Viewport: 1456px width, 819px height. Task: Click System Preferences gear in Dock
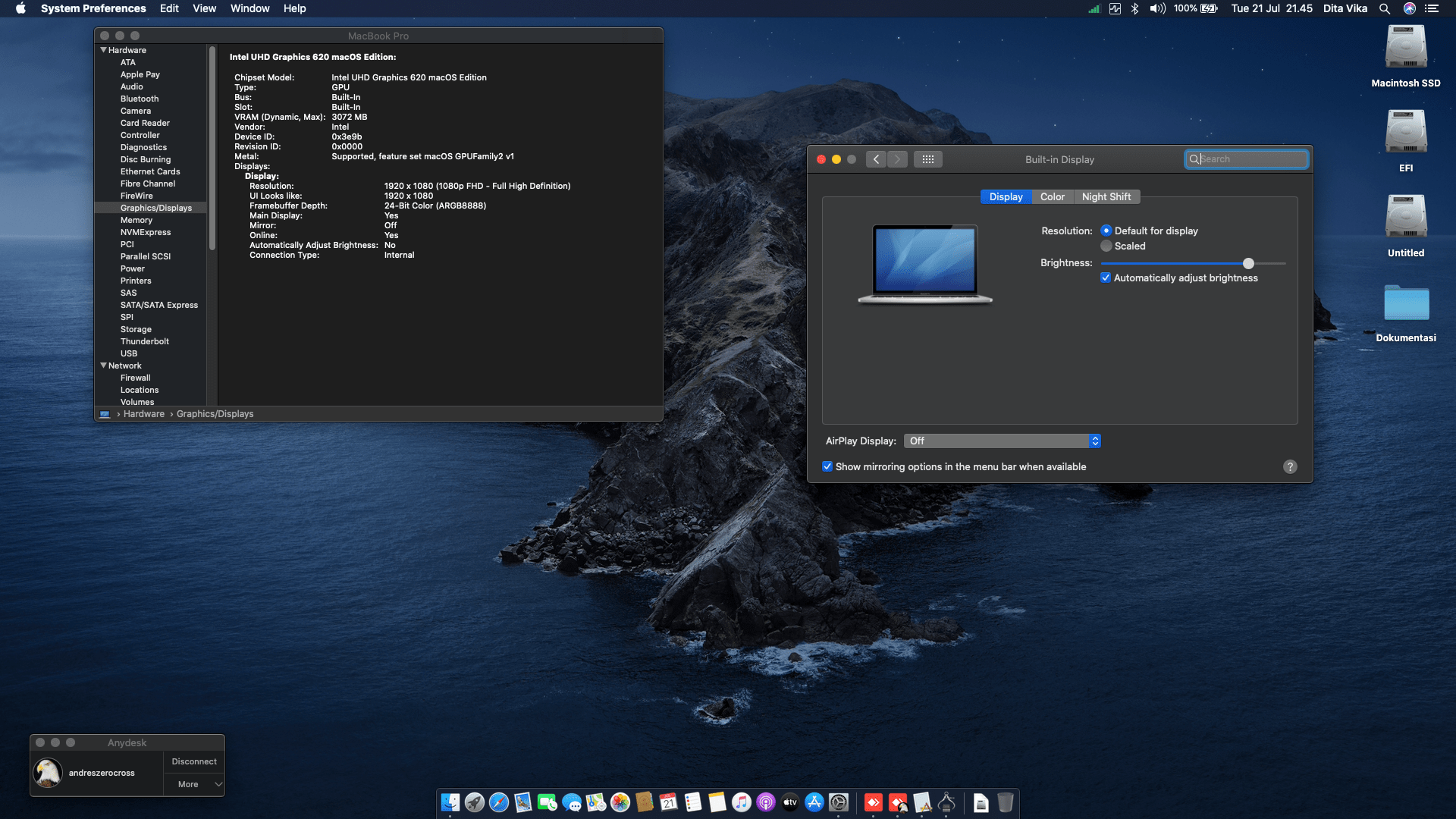(x=839, y=802)
